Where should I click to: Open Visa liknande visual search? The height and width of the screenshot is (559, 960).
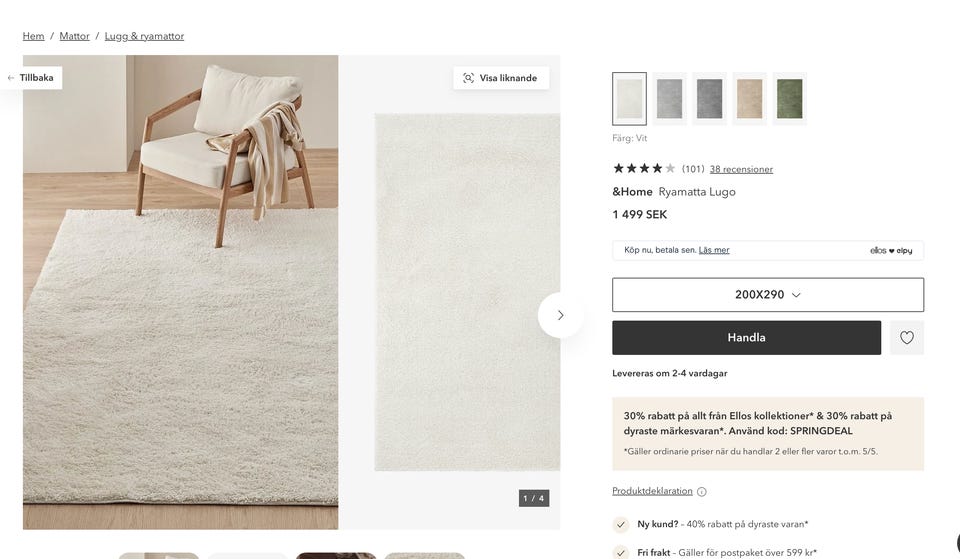tap(501, 78)
